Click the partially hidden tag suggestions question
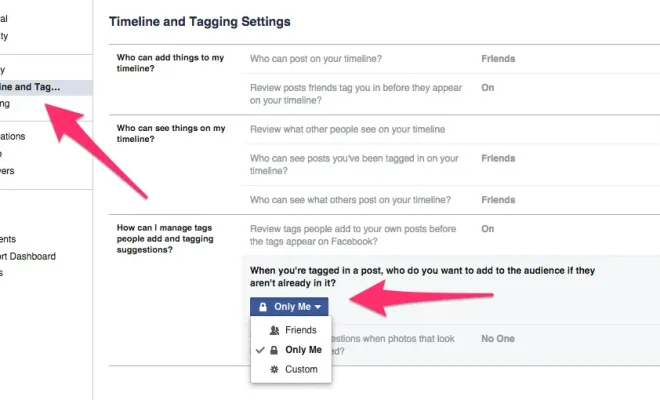The image size is (660, 400). 393,345
